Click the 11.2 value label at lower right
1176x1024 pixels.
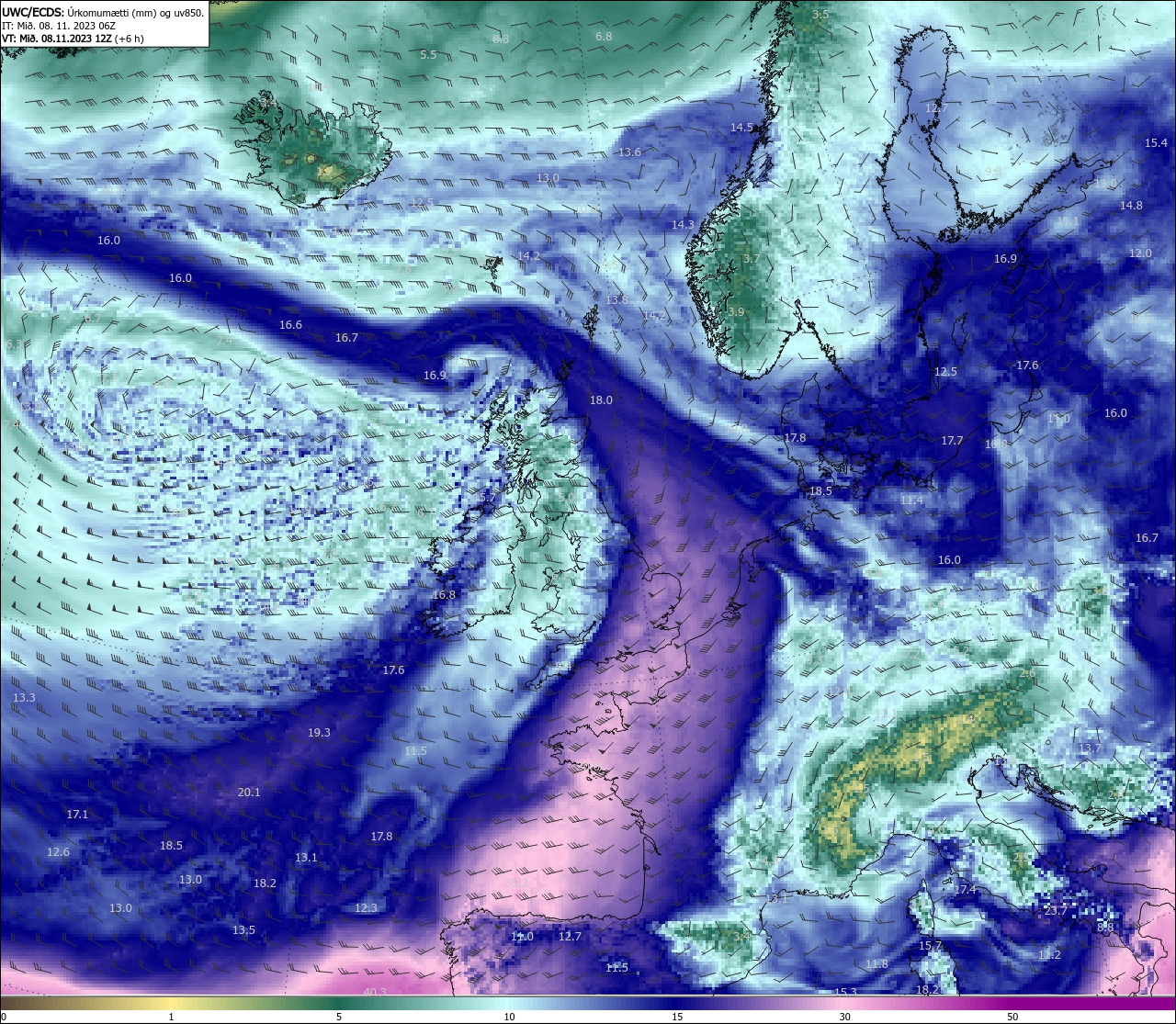pos(1049,955)
